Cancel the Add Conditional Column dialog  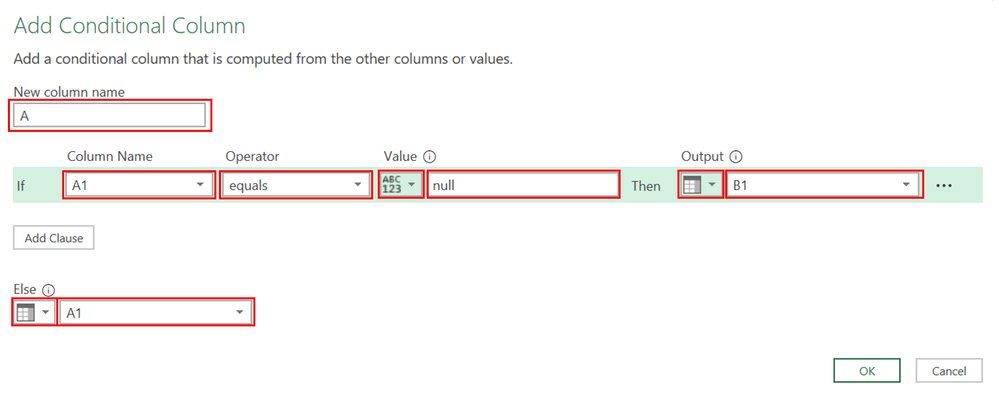click(x=948, y=371)
